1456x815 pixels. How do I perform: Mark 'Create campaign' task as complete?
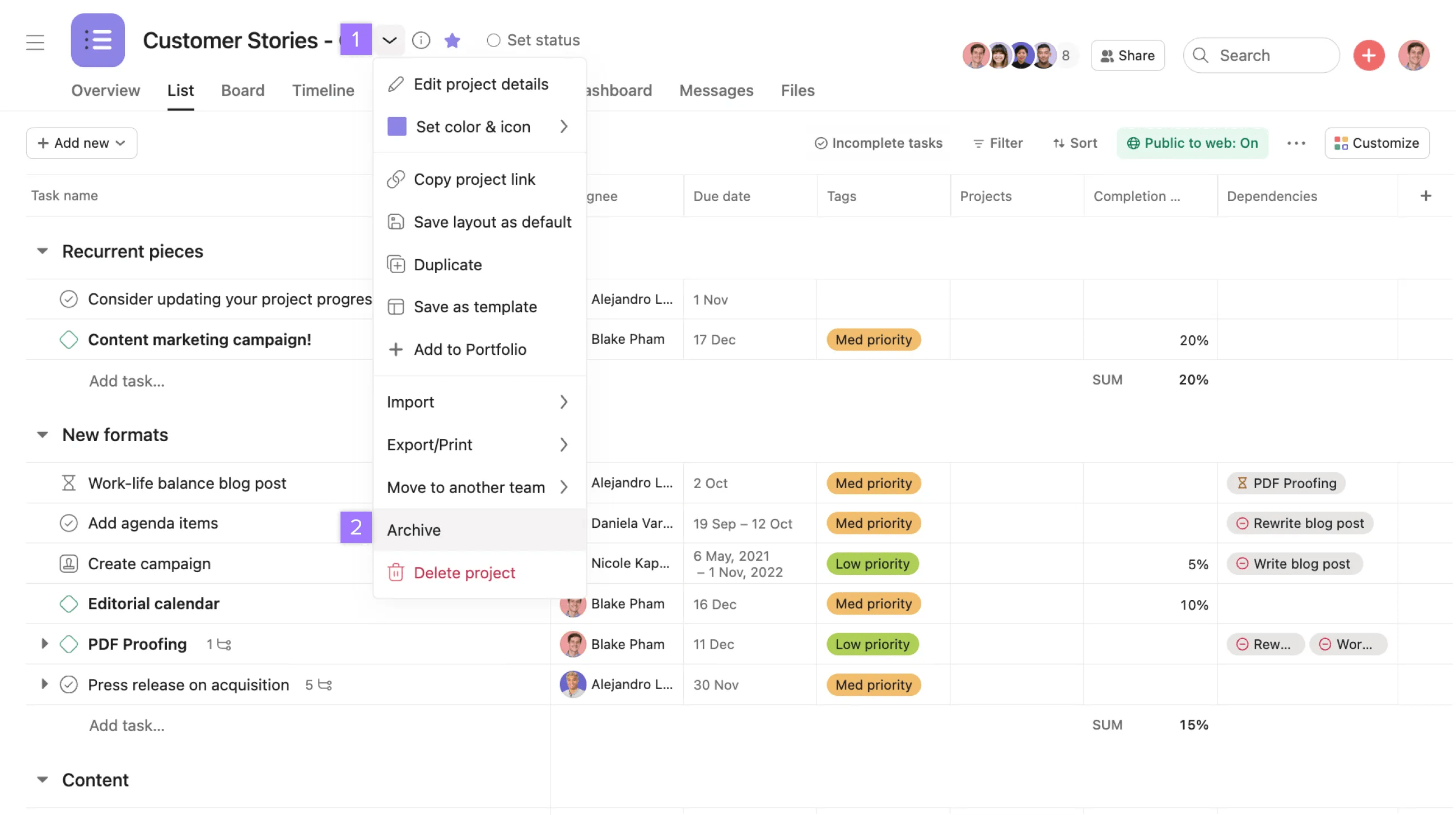[x=68, y=563]
